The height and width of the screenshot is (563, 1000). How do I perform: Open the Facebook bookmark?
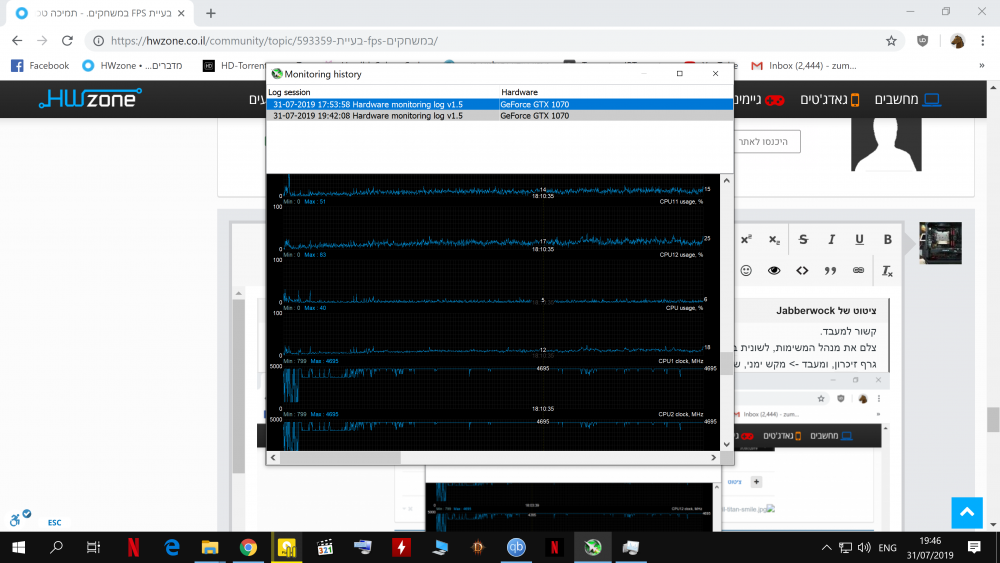tap(41, 66)
